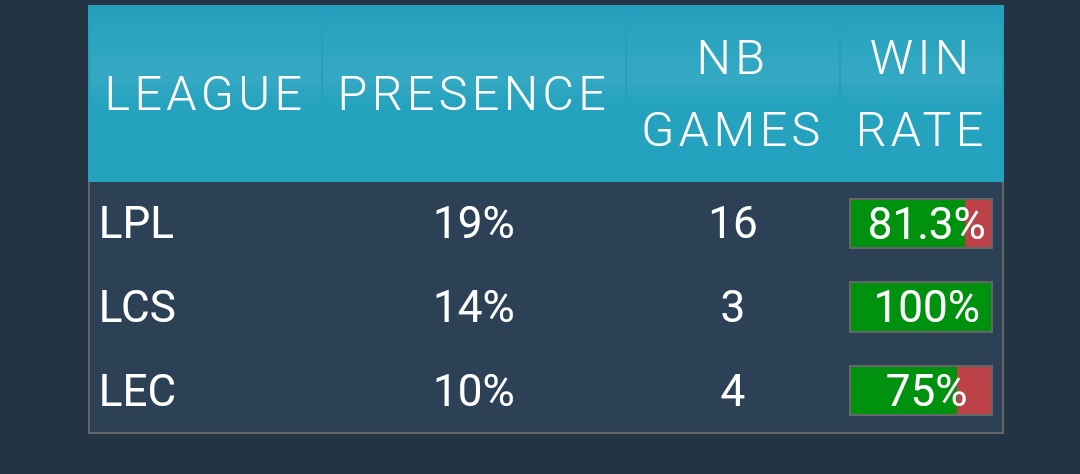Click red loss segment of LPL win bar
1080x474 pixels.
(x=979, y=224)
